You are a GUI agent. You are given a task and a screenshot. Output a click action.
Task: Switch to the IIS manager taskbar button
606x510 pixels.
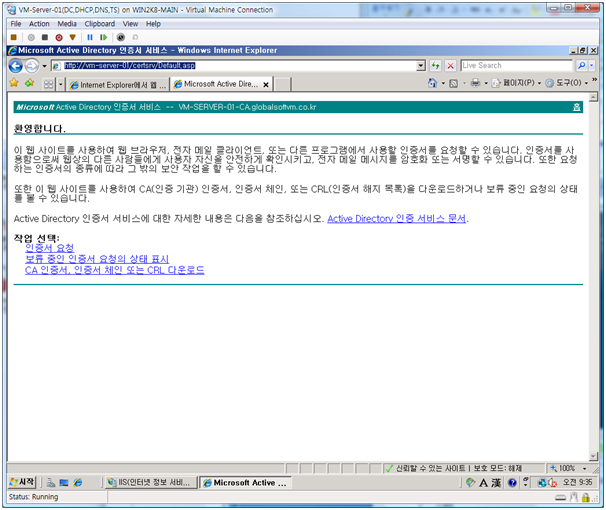150,483
